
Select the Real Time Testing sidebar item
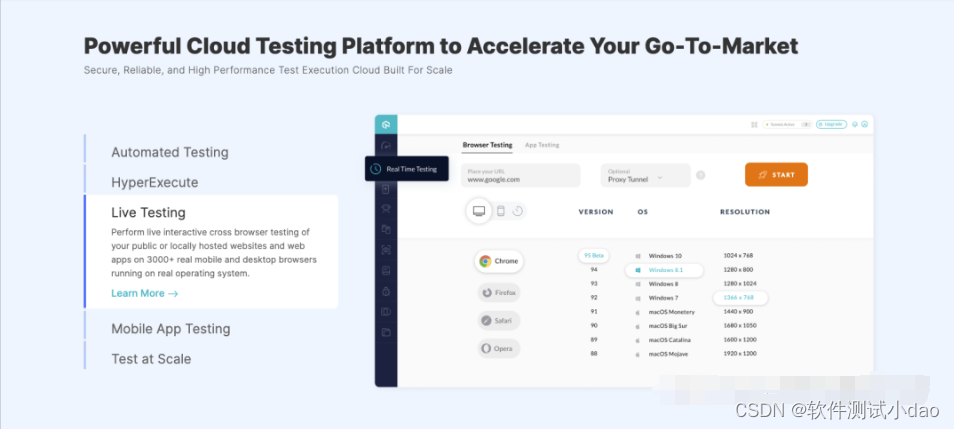[x=407, y=169]
